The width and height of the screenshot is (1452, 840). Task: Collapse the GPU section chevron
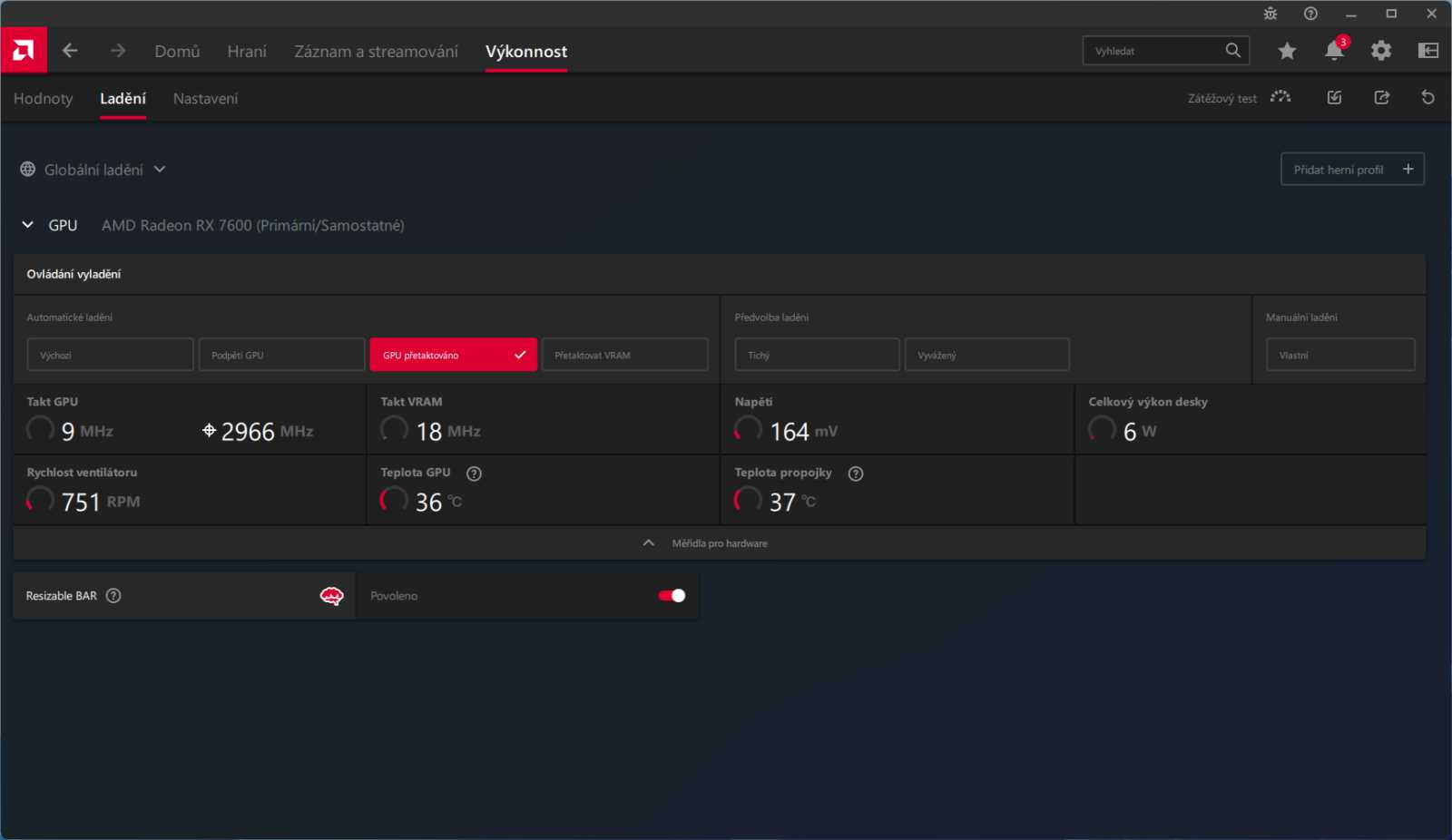pos(28,225)
